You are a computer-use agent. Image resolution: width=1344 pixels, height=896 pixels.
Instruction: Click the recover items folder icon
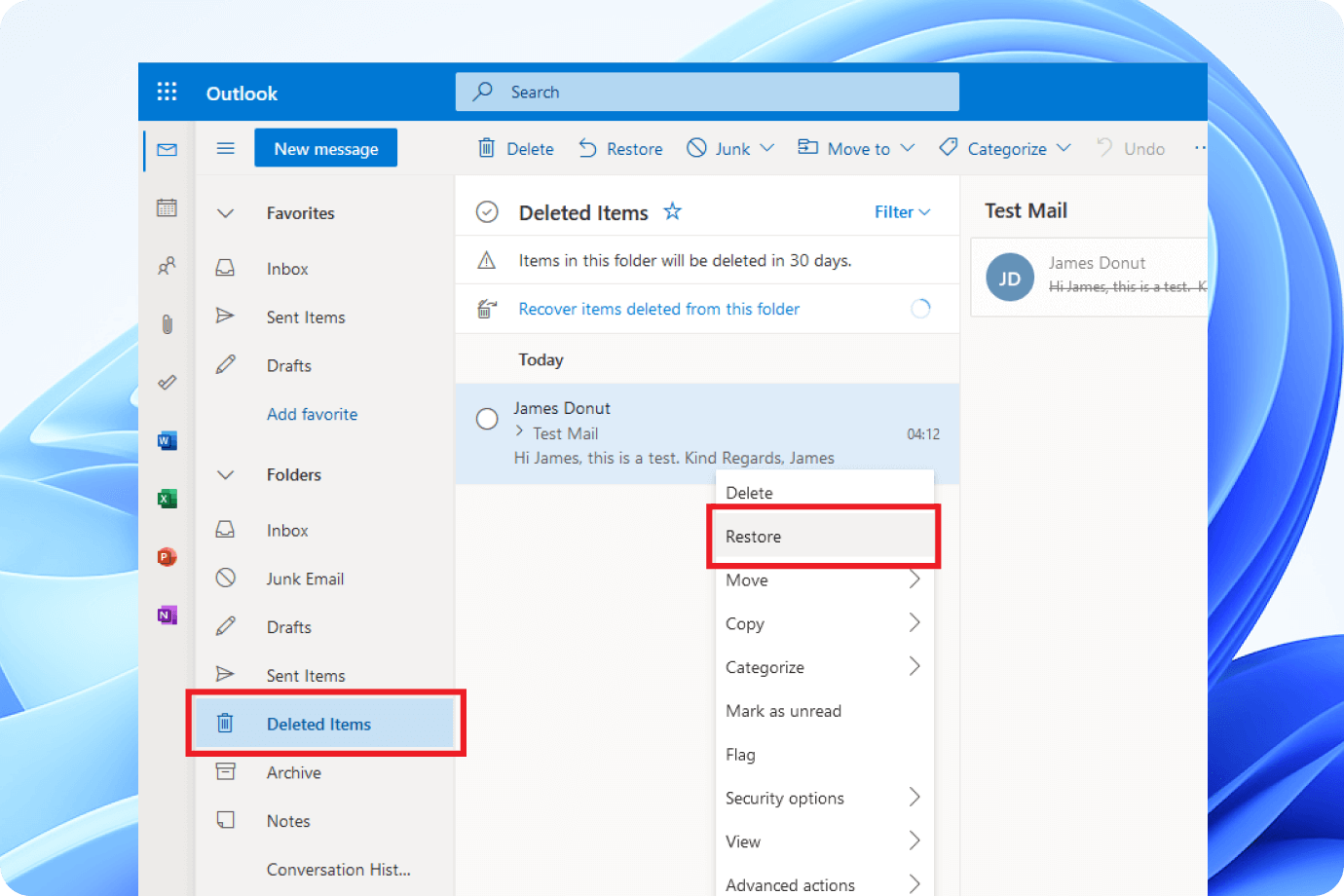(487, 309)
